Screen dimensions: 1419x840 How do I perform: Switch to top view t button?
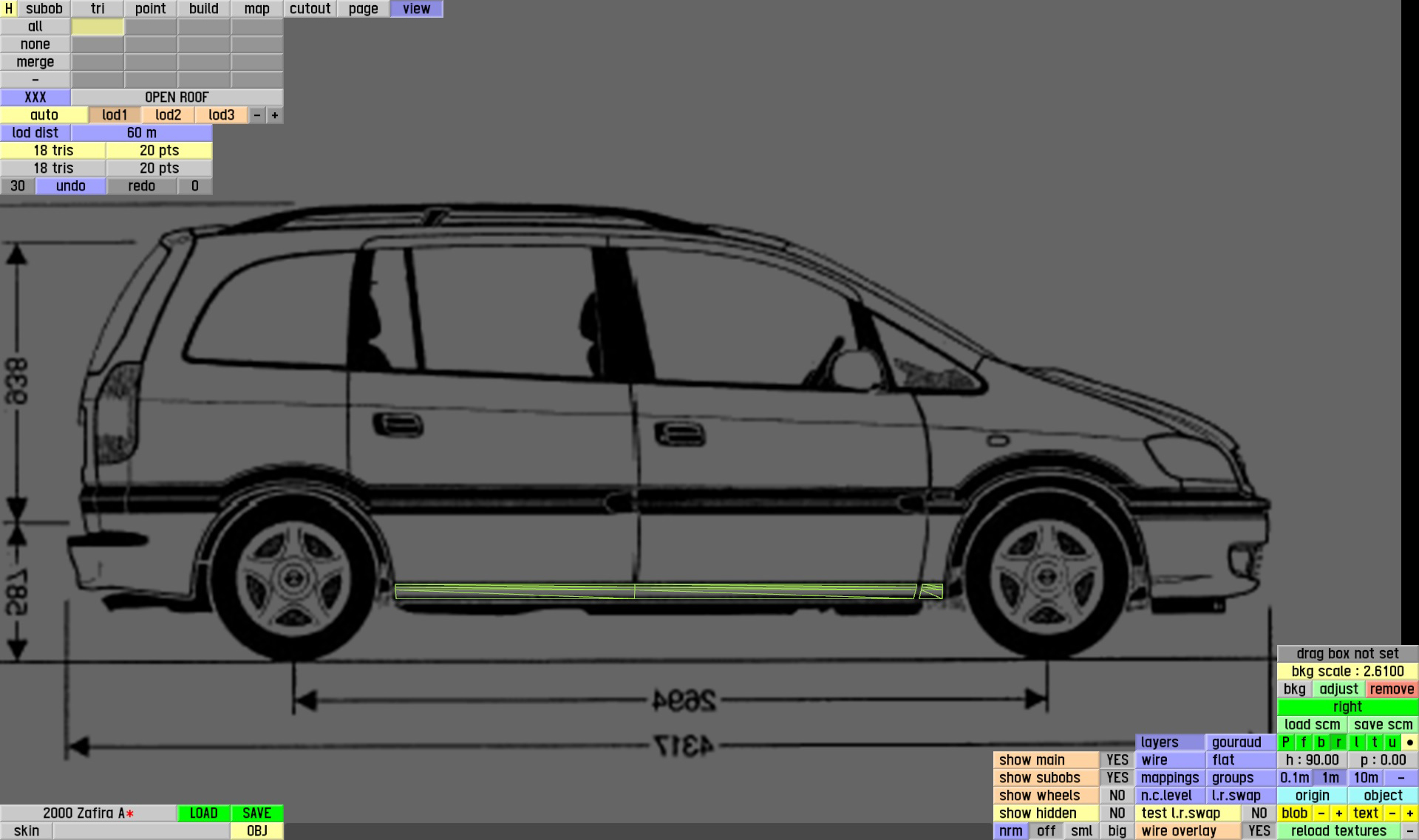(x=1375, y=742)
